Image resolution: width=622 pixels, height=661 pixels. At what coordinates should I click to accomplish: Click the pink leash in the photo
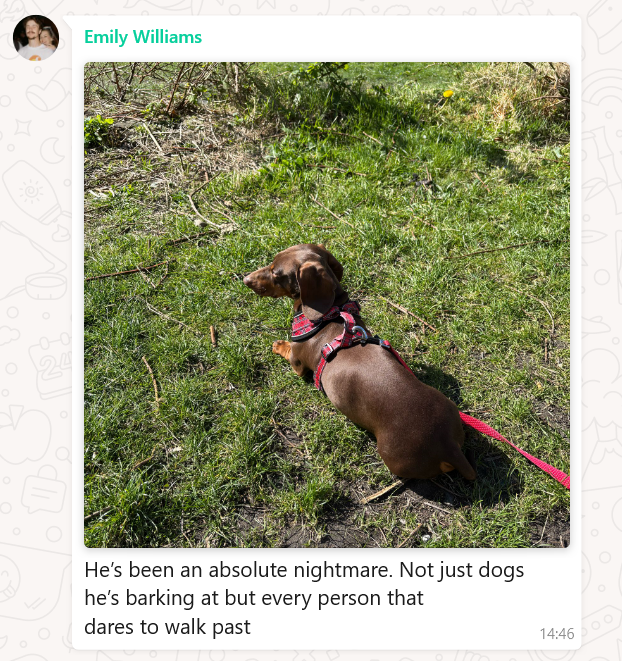click(514, 449)
